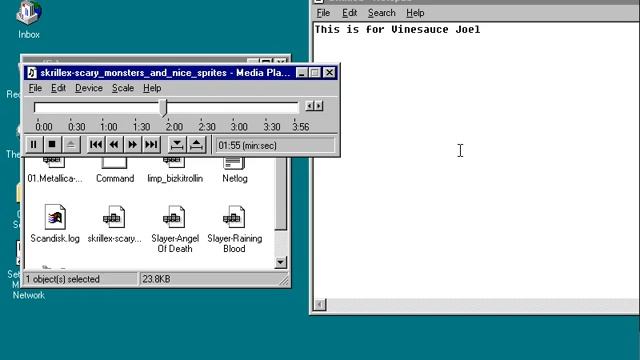Screen dimensions: 640x360
Task: Click the folder window vertical scrollbar thumb
Action: pos(280,194)
